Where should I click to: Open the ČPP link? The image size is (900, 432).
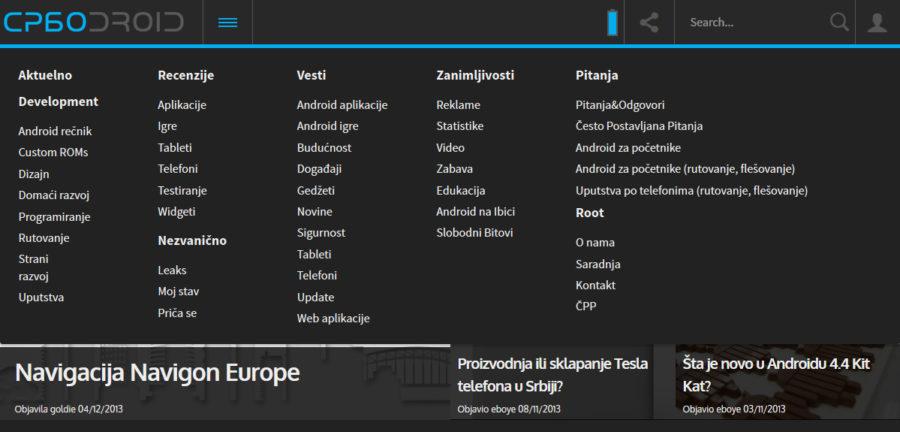pyautogui.click(x=586, y=306)
